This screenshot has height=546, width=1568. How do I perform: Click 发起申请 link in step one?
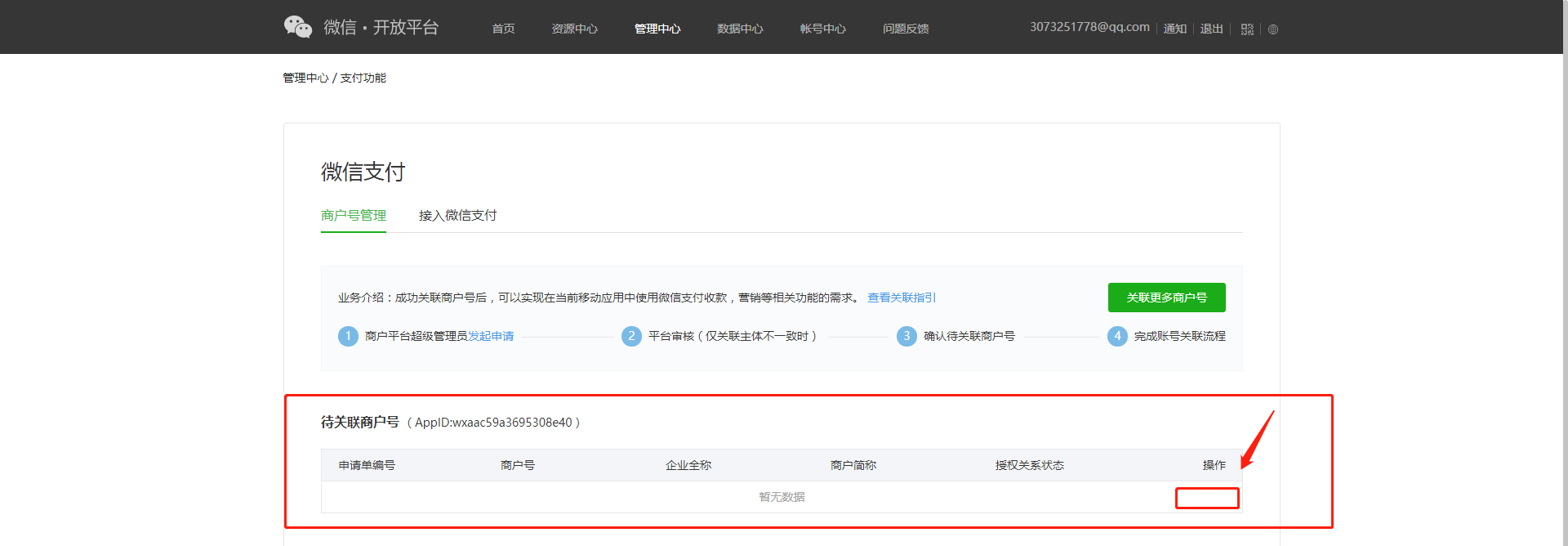click(x=491, y=336)
